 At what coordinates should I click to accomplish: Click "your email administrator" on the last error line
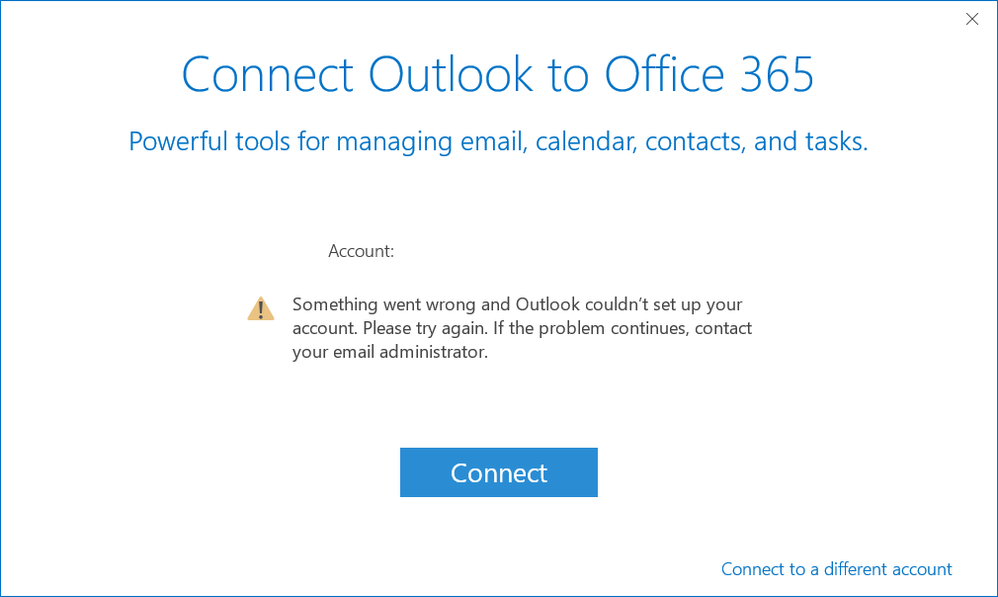[389, 352]
